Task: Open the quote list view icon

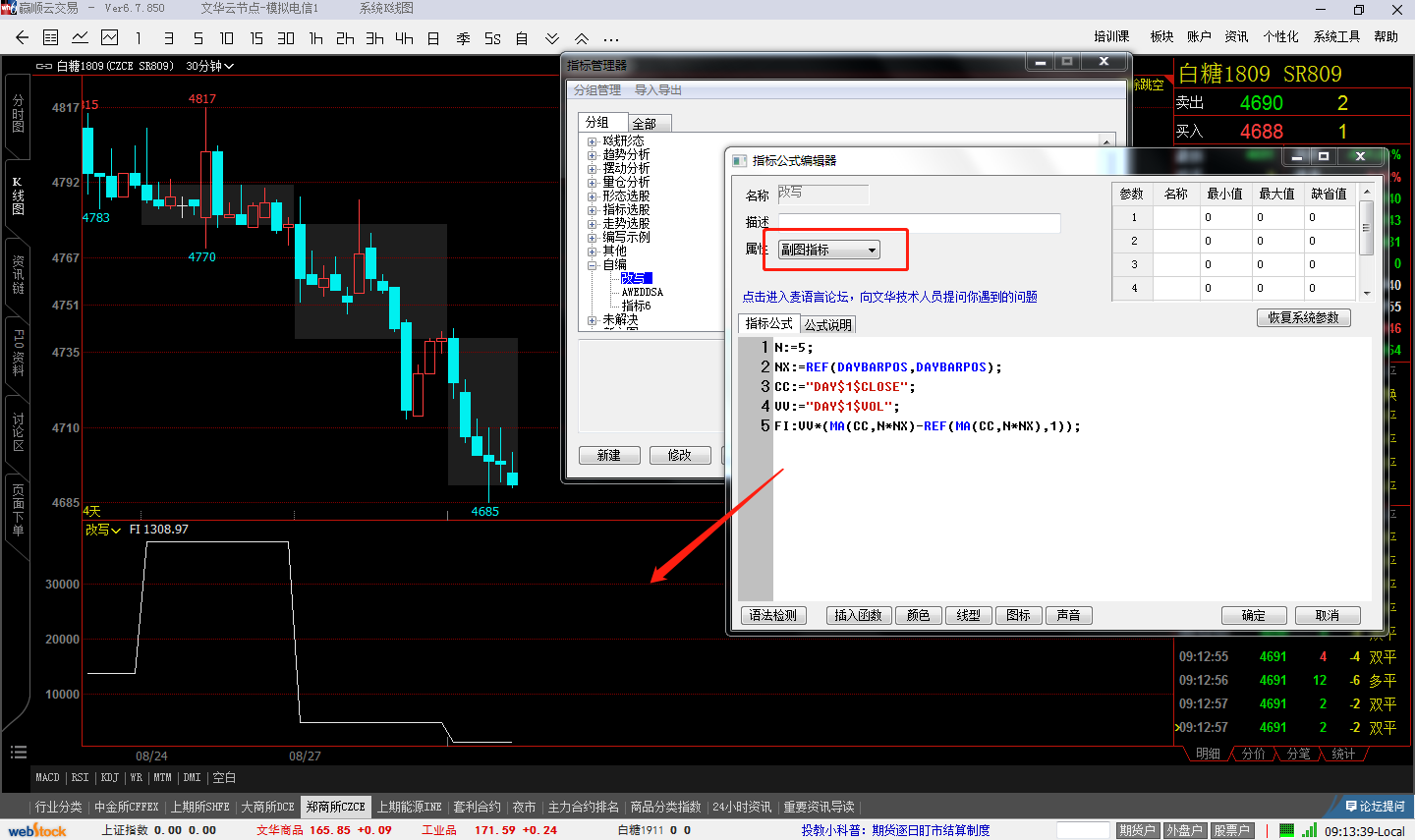Action: (51, 38)
